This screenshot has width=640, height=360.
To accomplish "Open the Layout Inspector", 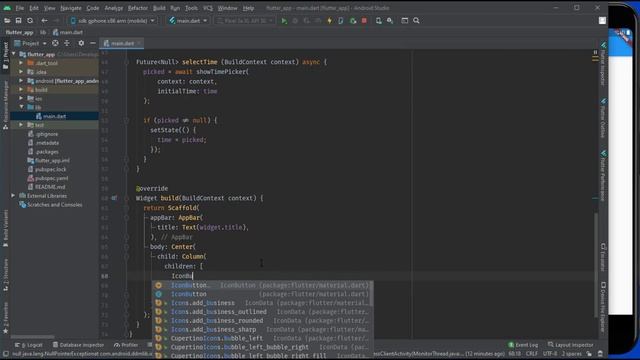I will [x=571, y=345].
